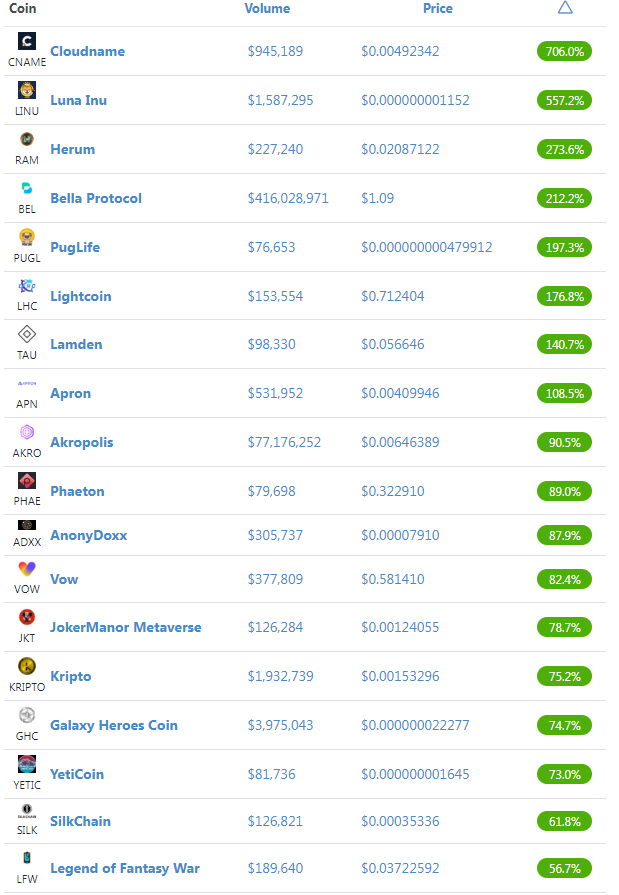Click the PugLife pug icon
This screenshot has height=895, width=619.
[27, 237]
